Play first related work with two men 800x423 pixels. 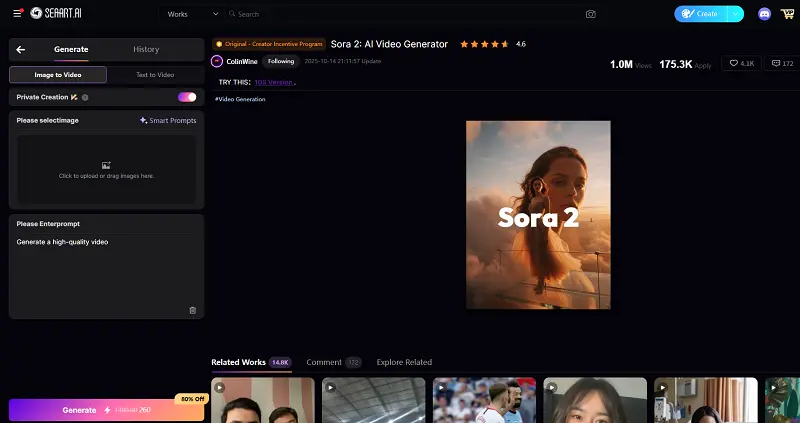coord(219,388)
